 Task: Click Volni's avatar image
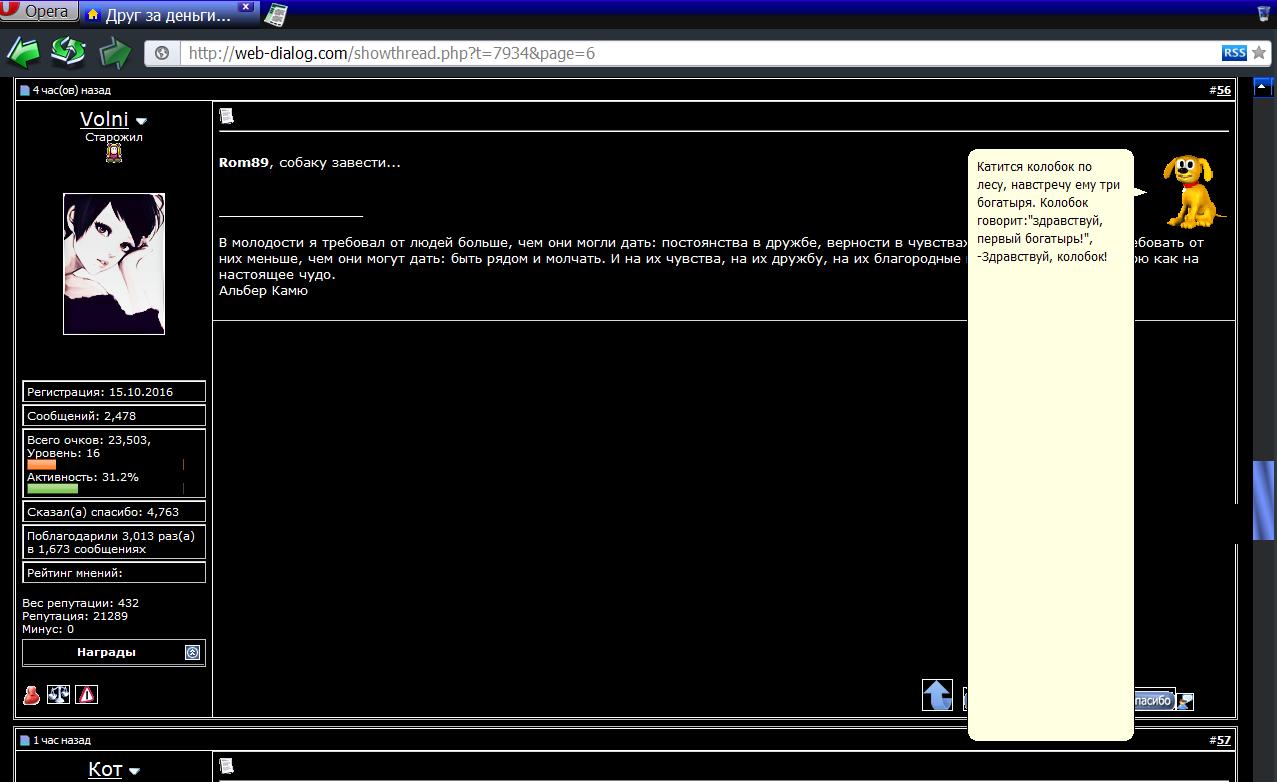(114, 263)
